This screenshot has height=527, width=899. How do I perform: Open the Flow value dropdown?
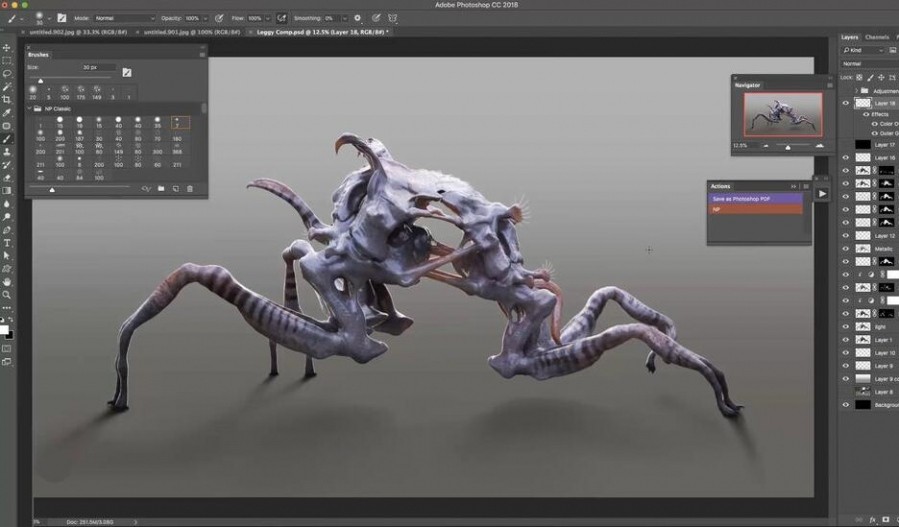pos(267,18)
